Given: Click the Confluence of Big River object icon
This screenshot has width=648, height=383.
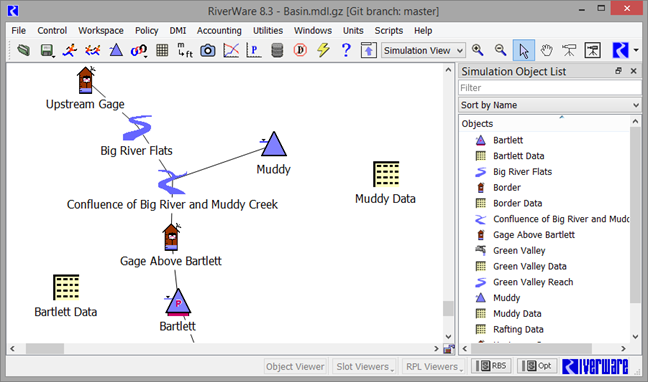Looking at the screenshot, I should pyautogui.click(x=172, y=182).
